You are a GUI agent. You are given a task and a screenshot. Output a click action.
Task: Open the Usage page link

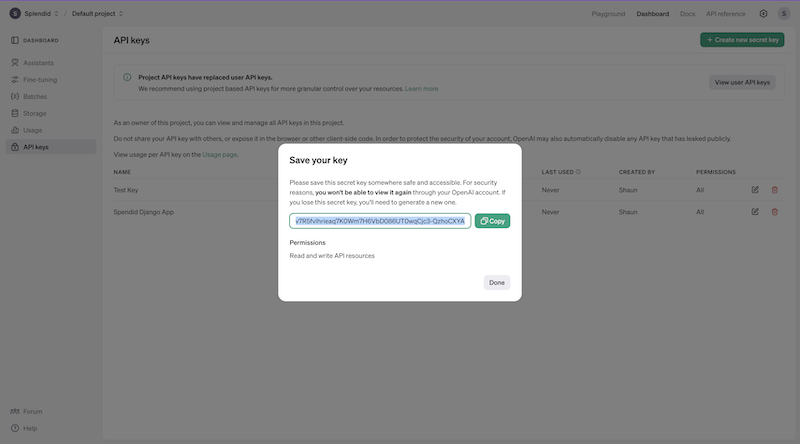click(220, 155)
